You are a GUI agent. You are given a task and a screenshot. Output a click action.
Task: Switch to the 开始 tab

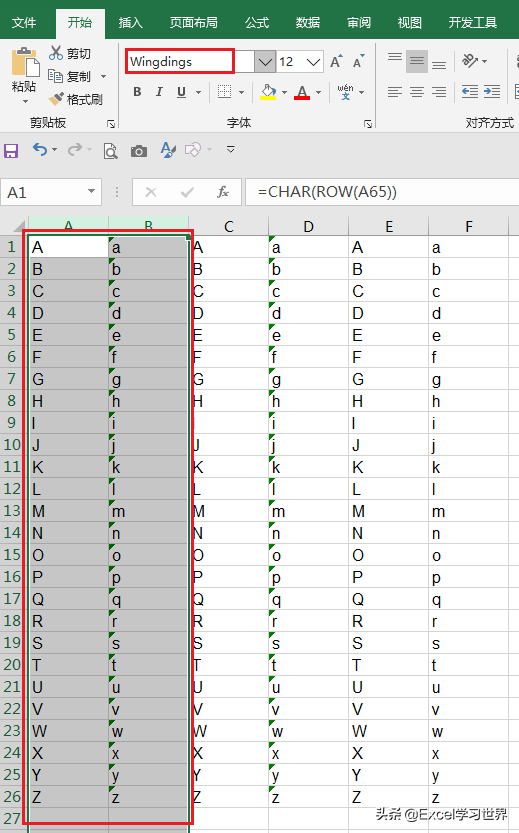(x=80, y=23)
